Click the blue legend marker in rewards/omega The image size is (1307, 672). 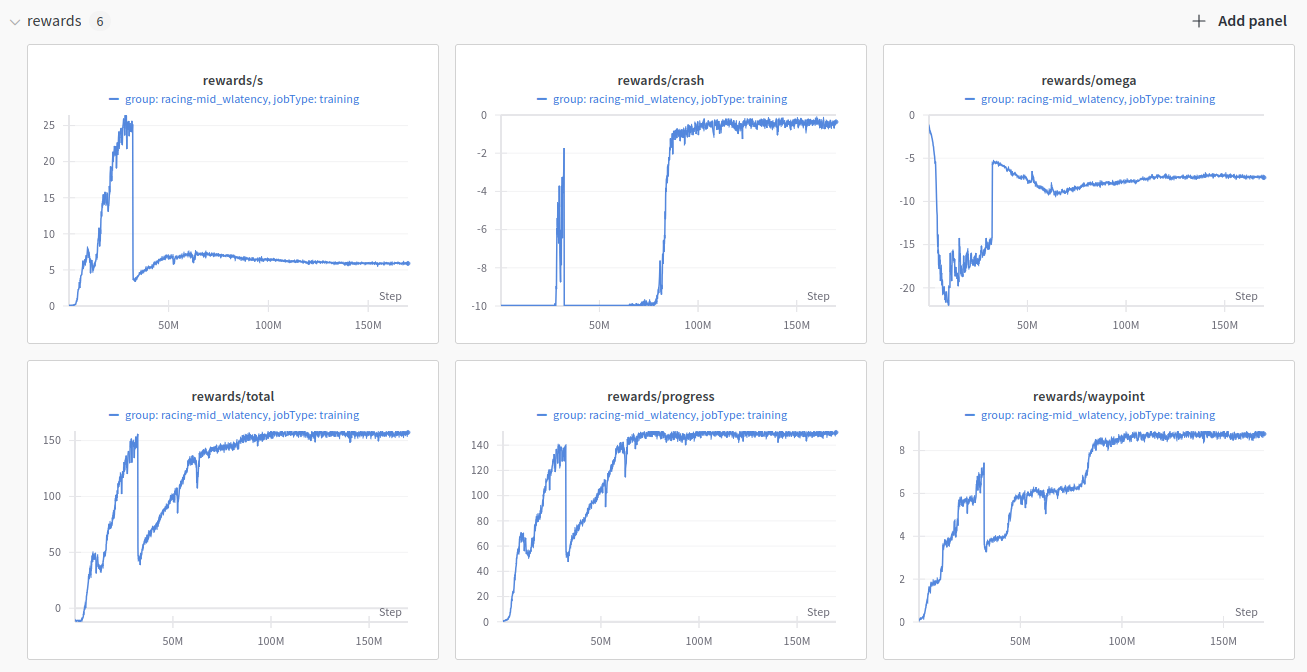pos(968,99)
